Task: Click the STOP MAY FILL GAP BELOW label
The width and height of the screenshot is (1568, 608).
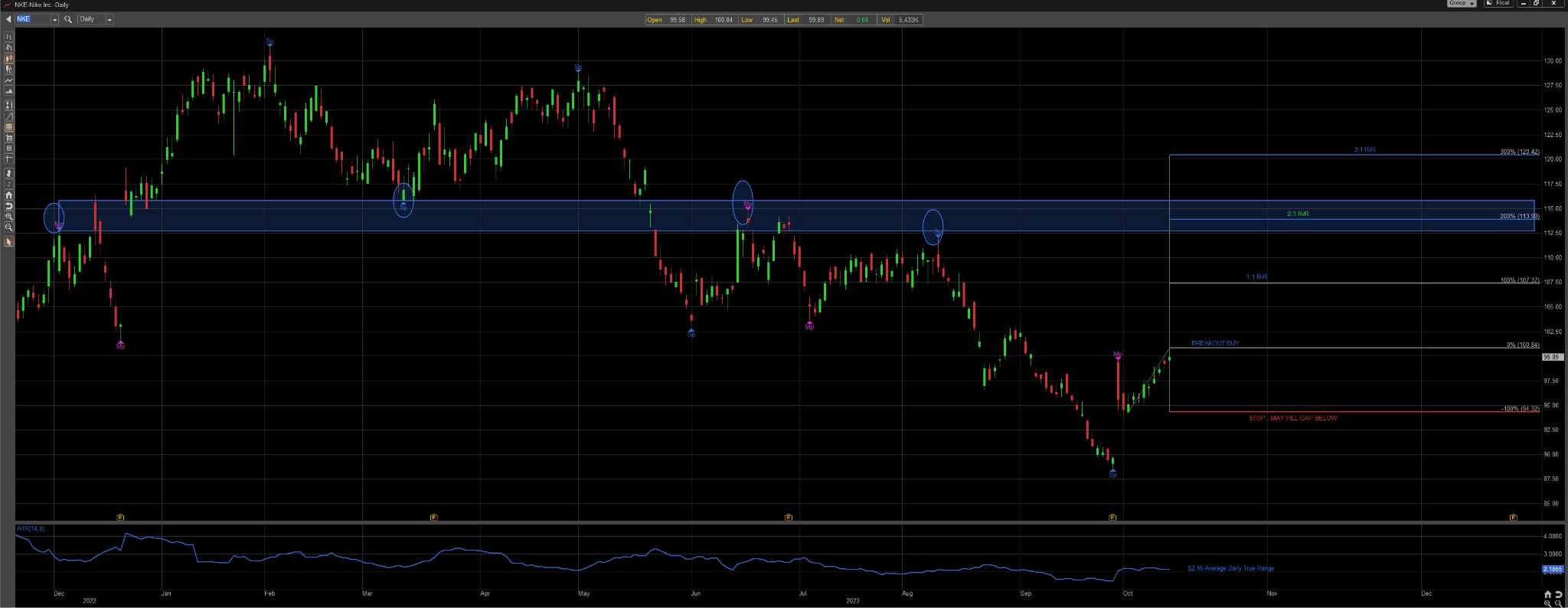Action: click(1293, 418)
